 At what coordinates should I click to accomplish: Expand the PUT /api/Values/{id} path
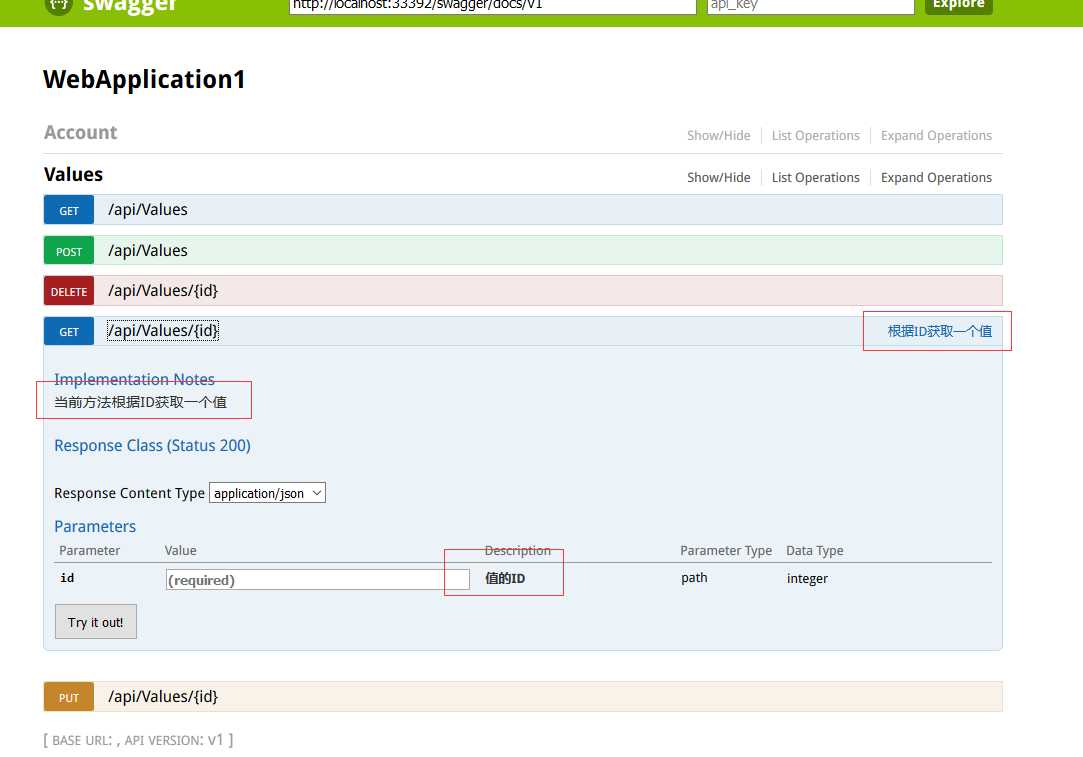pos(163,696)
